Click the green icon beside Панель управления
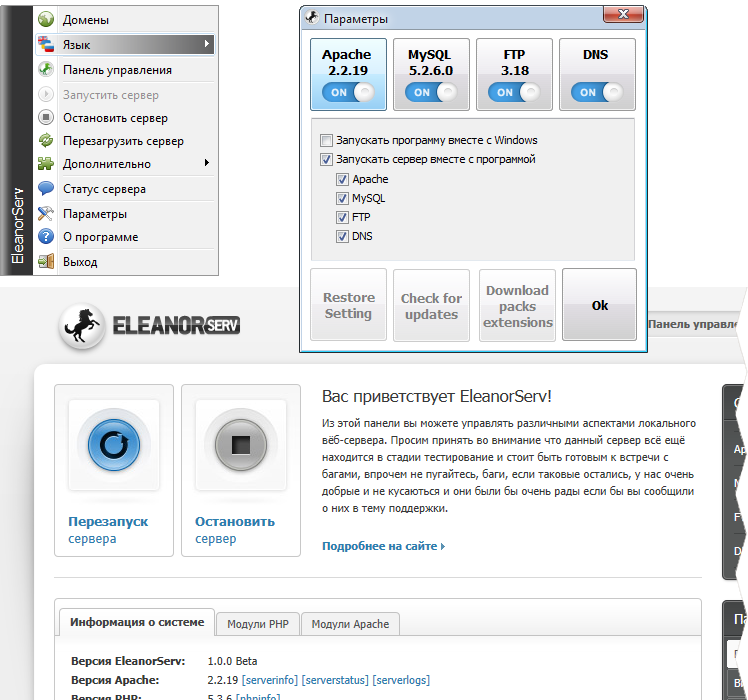Viewport: 748px width, 700px height. (x=46, y=70)
